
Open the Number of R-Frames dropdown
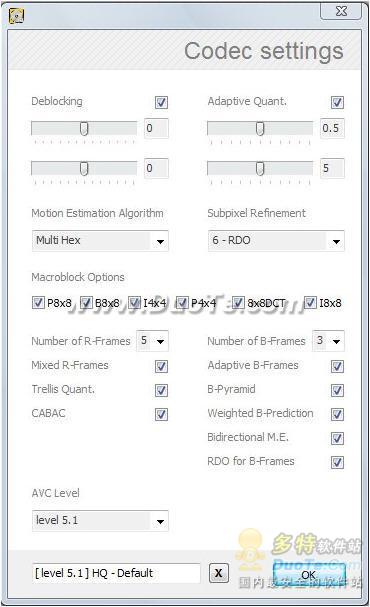click(152, 341)
